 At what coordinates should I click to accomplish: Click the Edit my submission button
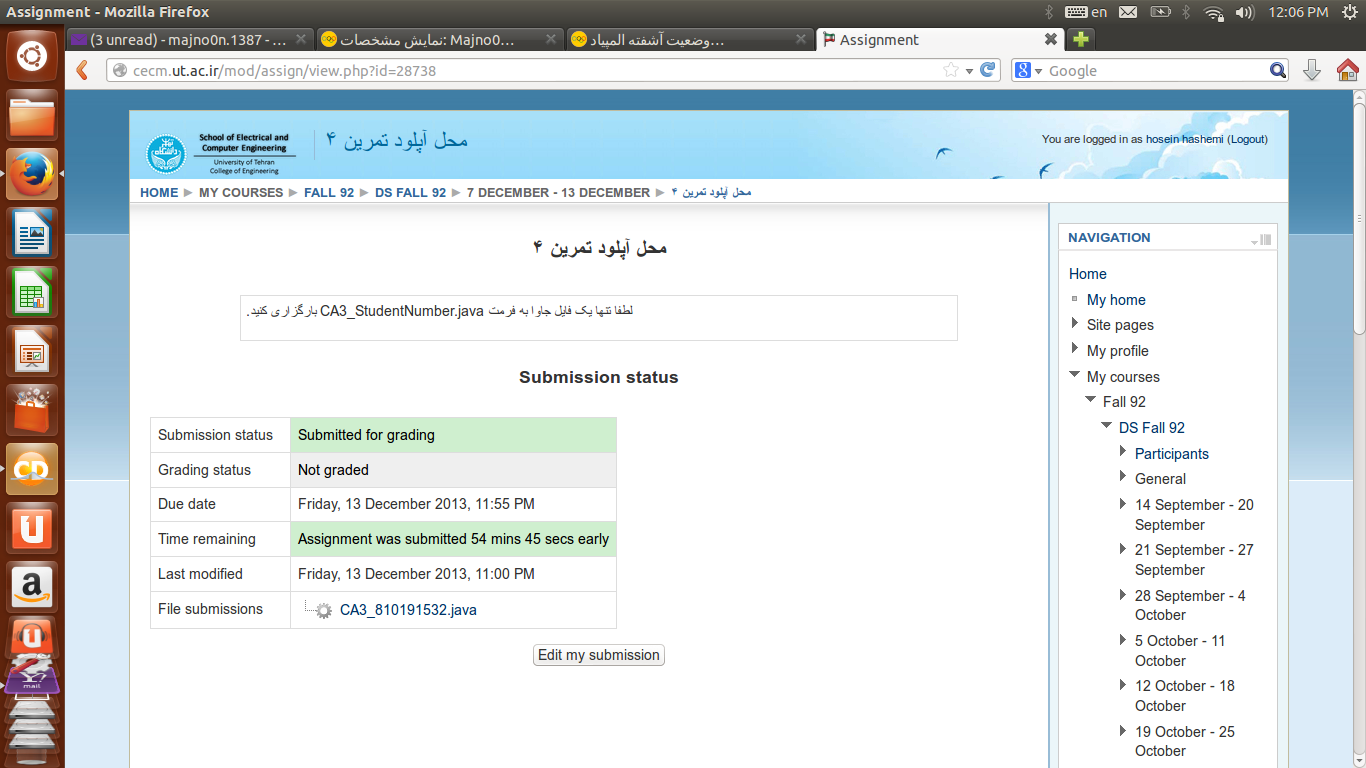(x=598, y=655)
